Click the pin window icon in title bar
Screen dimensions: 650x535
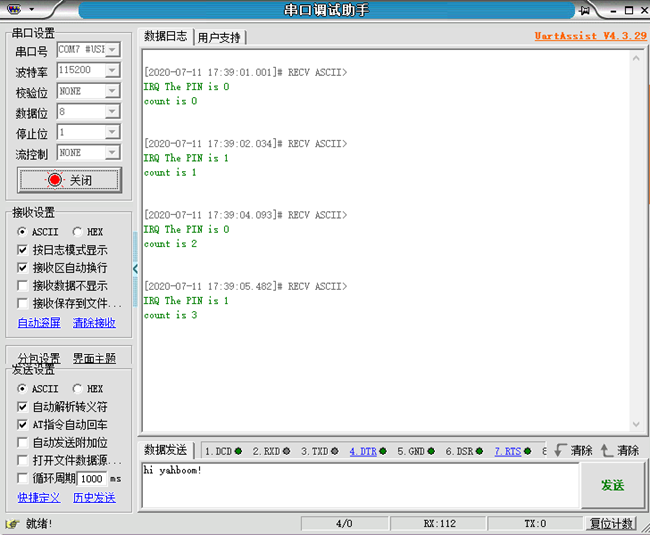click(585, 10)
